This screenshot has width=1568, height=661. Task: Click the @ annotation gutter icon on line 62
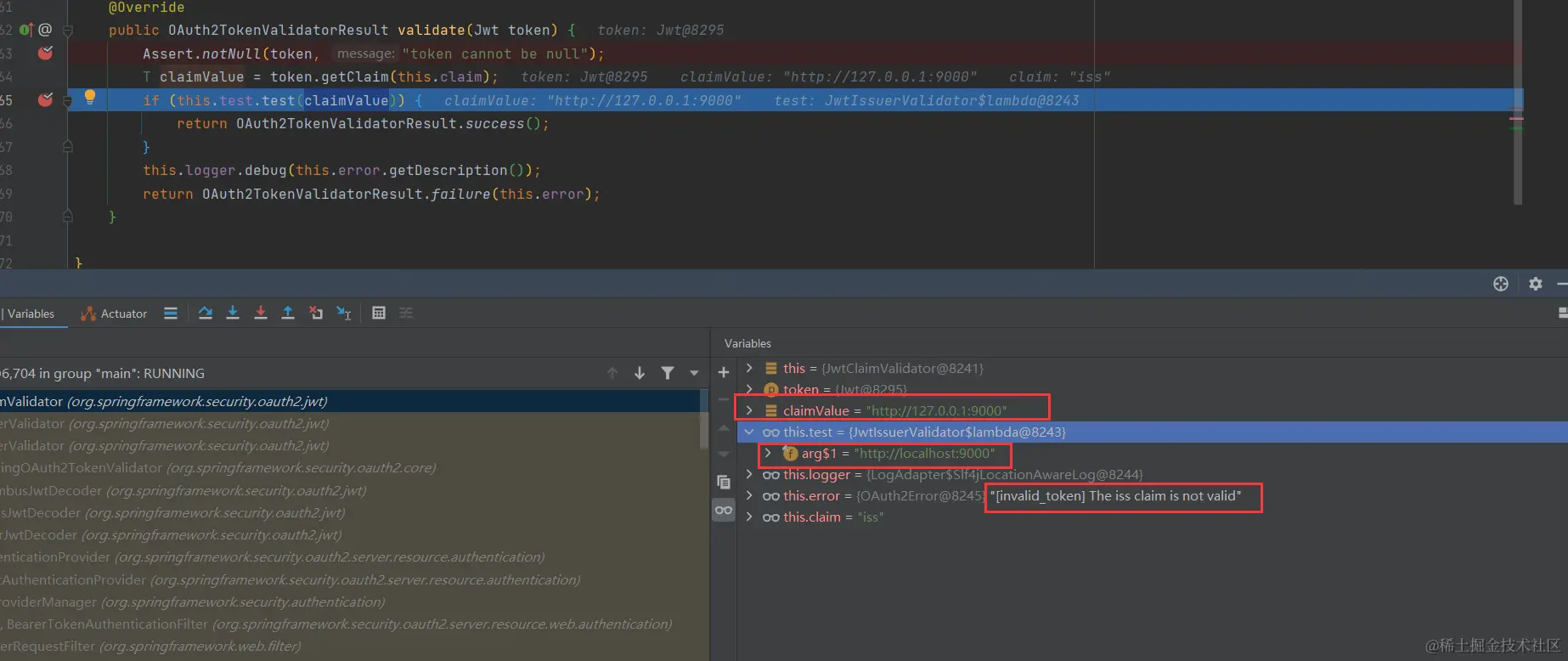click(x=45, y=30)
